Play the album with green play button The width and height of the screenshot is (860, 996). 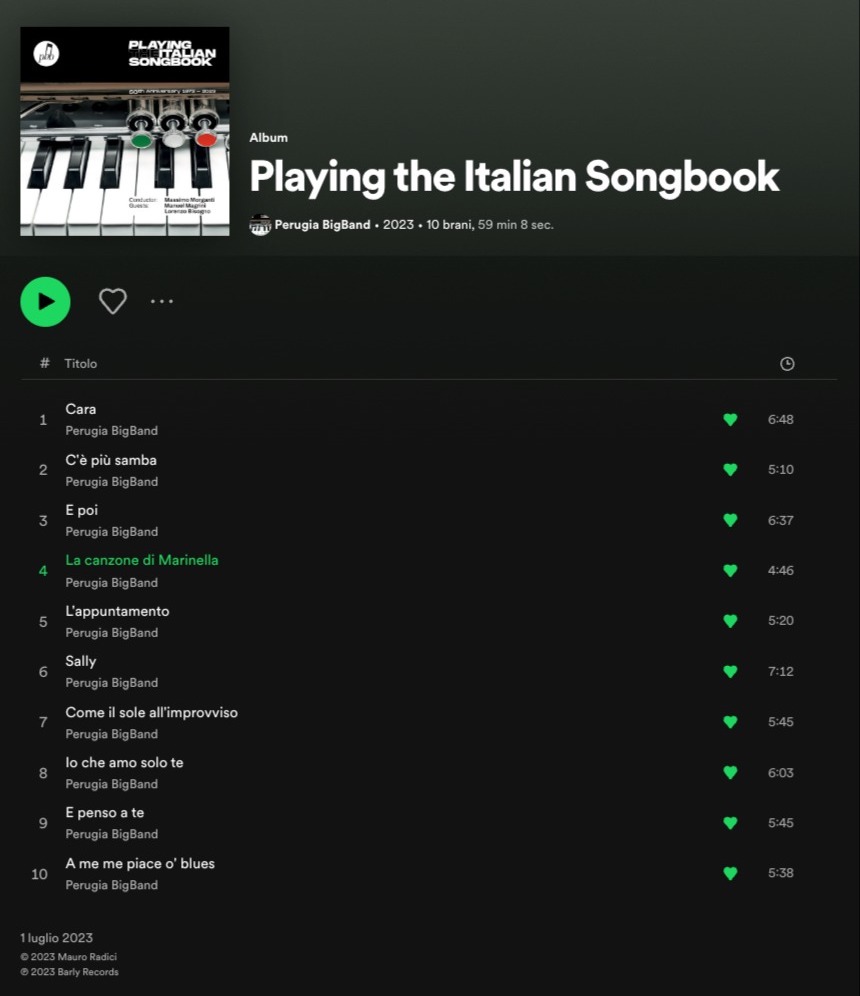(x=45, y=302)
